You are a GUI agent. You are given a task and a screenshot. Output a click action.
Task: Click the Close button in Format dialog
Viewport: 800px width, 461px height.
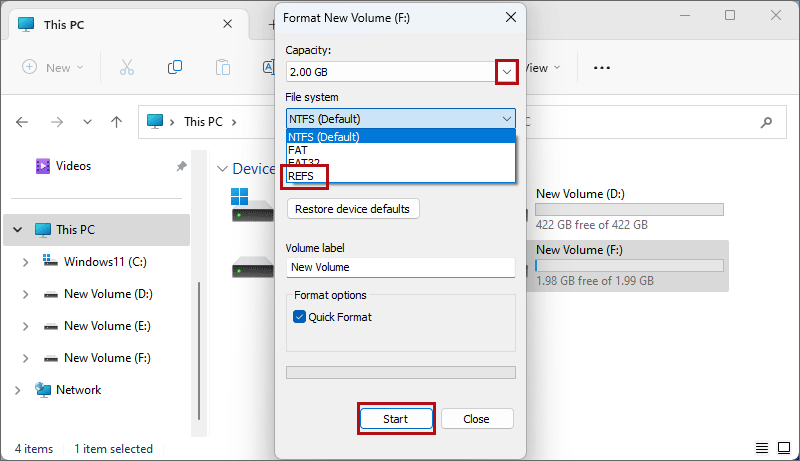477,419
